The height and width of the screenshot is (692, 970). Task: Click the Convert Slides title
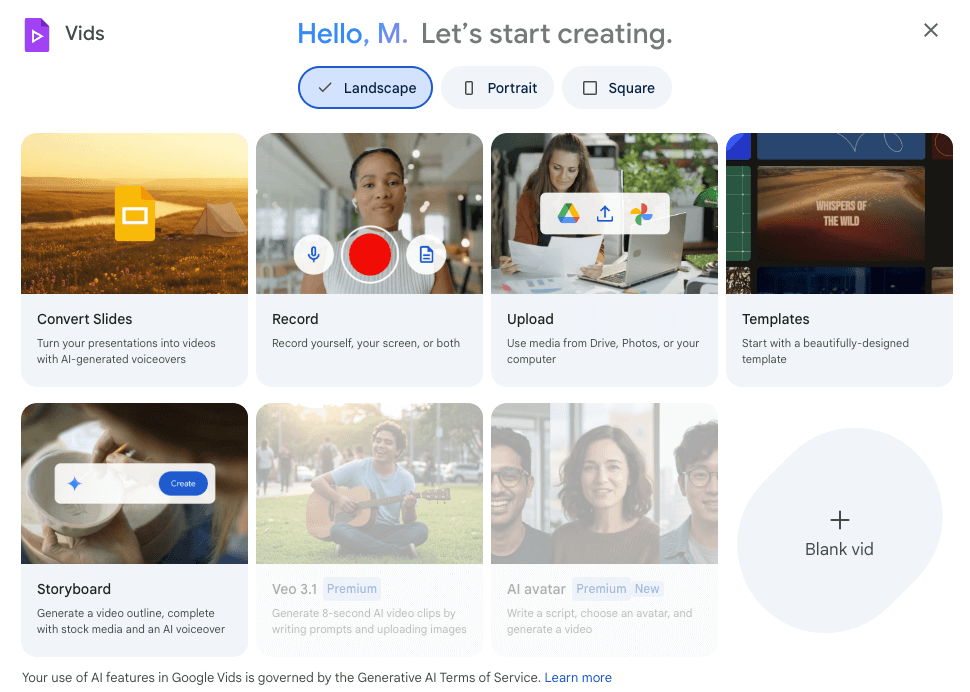[x=85, y=319]
